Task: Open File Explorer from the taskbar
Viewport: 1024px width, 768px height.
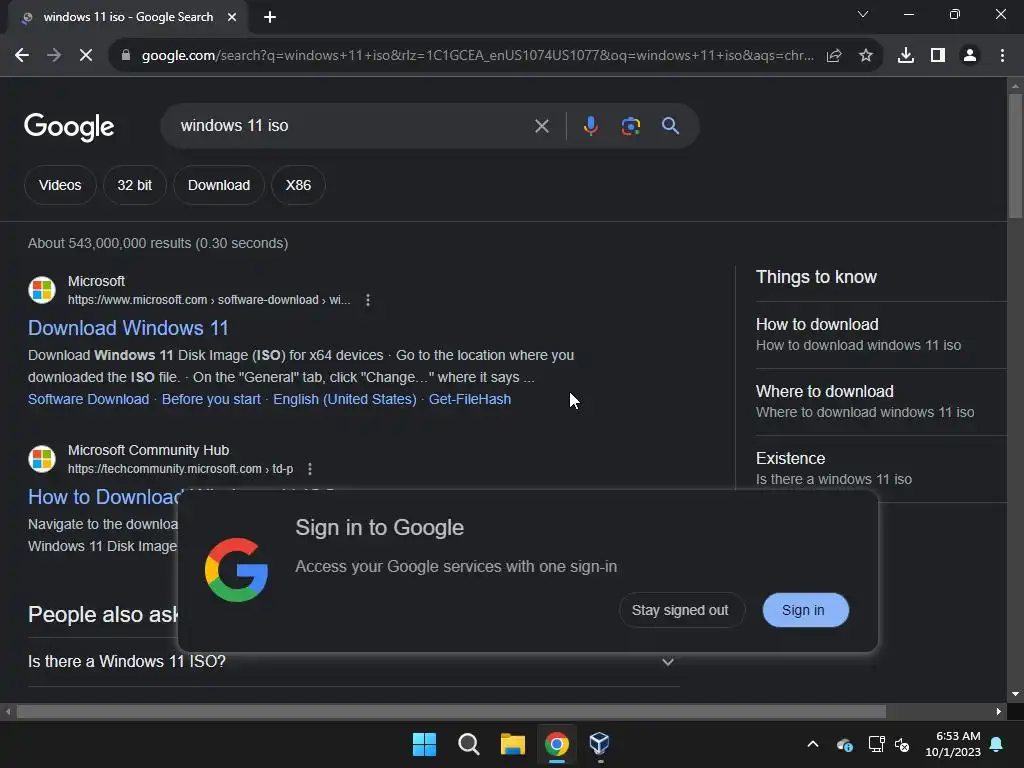Action: tap(513, 744)
